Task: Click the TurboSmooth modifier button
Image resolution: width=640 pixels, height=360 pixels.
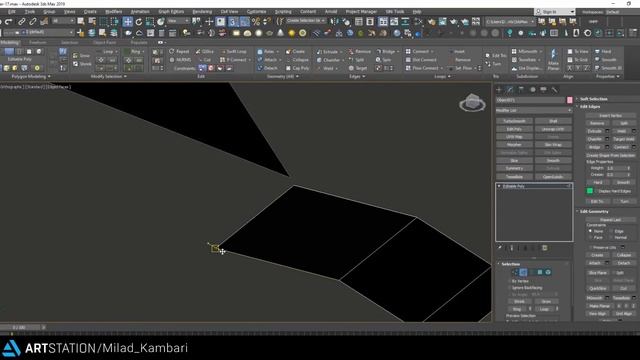Action: click(514, 121)
